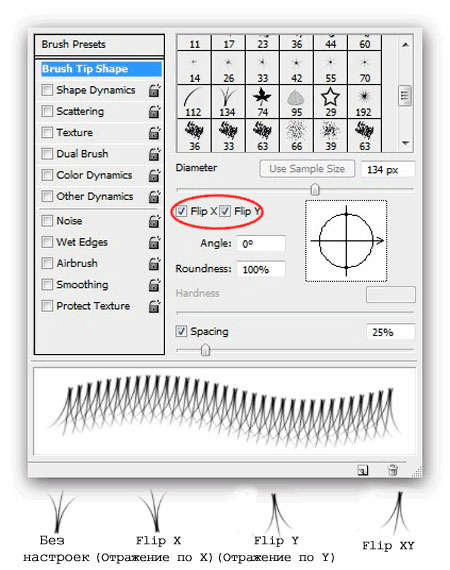Enable the Airbrush checkbox

47,263
